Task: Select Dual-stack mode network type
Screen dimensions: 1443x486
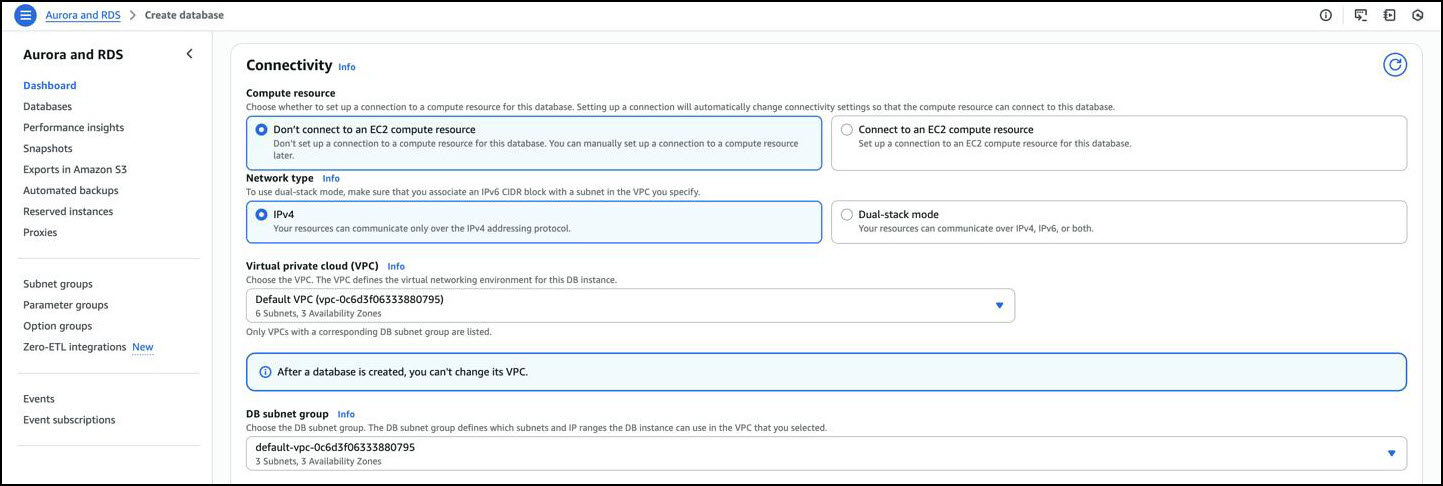Action: pyautogui.click(x=848, y=215)
